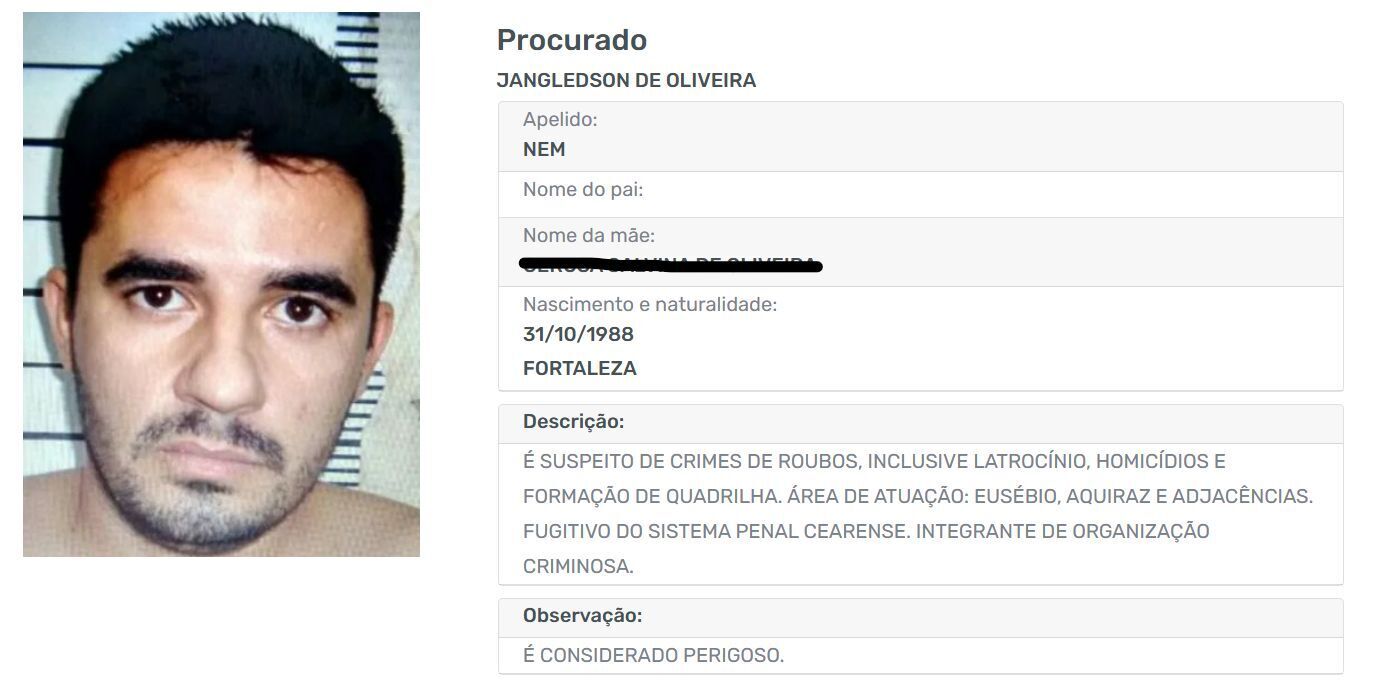Click the Nascimento e naturalidade label
The height and width of the screenshot is (697, 1382).
pos(650,304)
